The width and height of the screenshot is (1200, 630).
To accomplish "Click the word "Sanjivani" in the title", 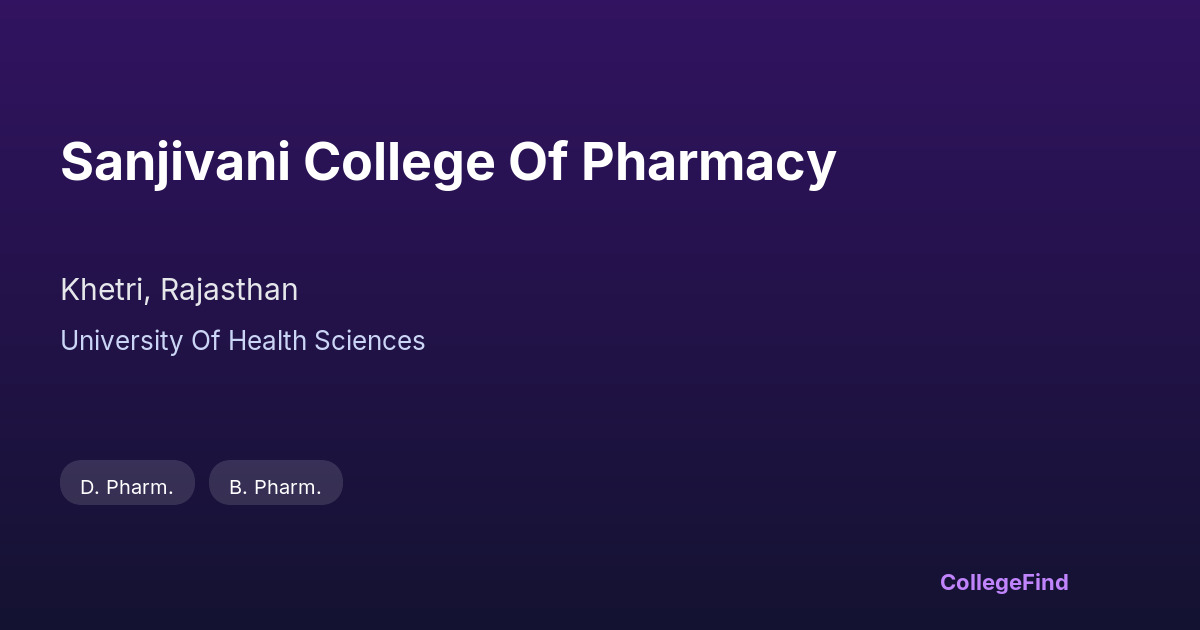I will 175,162.
